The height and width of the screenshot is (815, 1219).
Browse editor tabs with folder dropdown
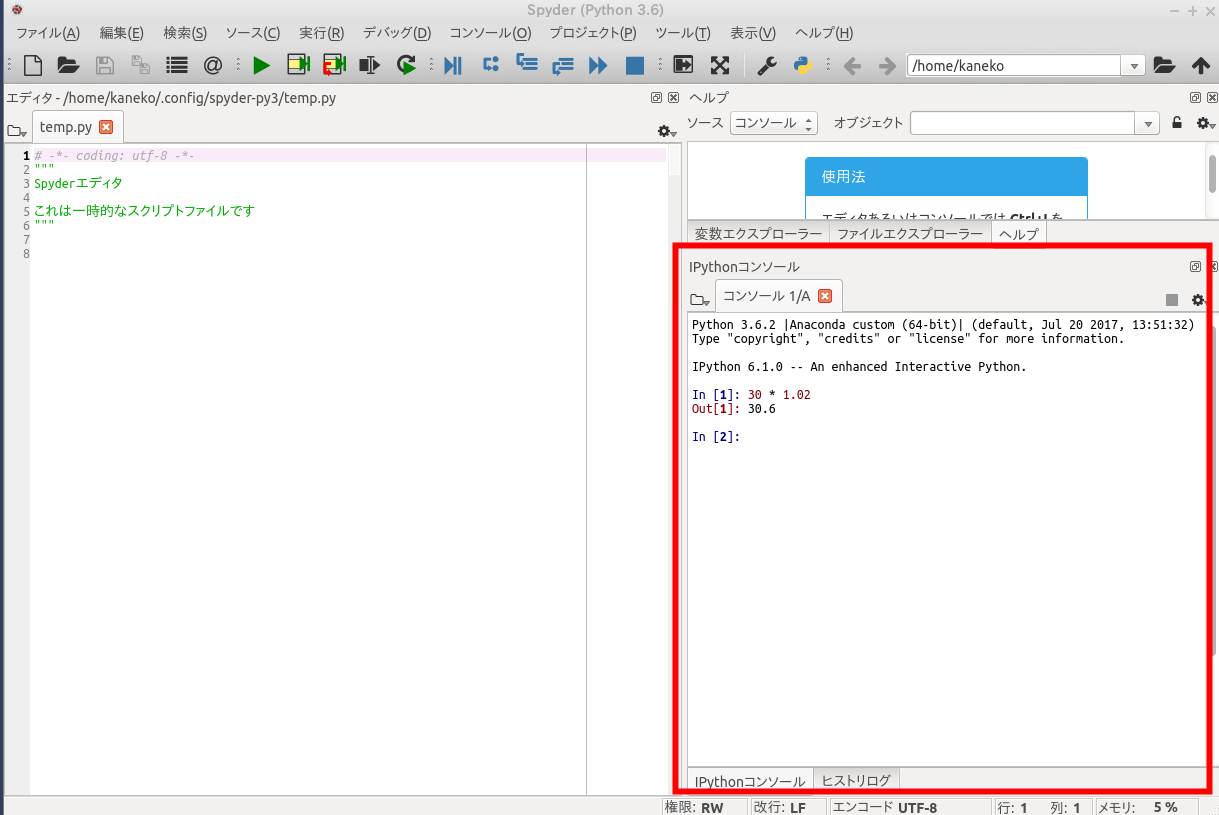(16, 131)
